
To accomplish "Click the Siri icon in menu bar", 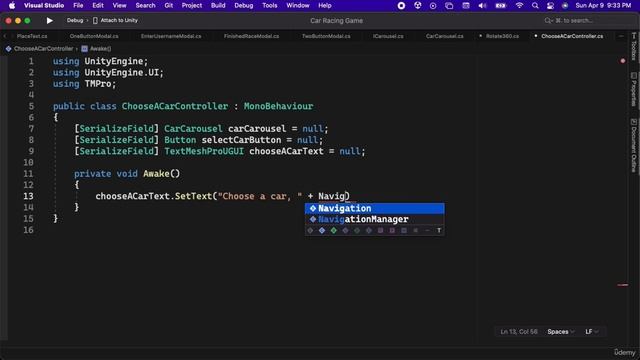I will 565,6.
